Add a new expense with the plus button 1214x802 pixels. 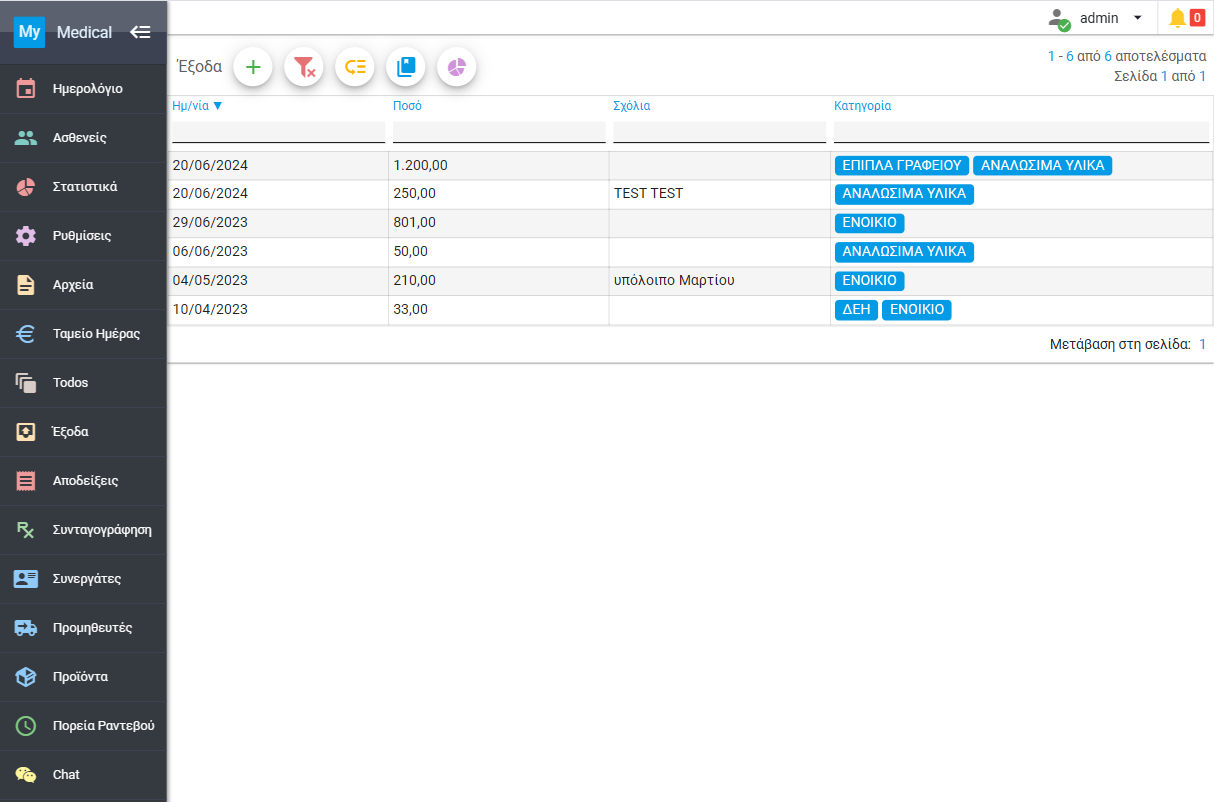coord(253,67)
